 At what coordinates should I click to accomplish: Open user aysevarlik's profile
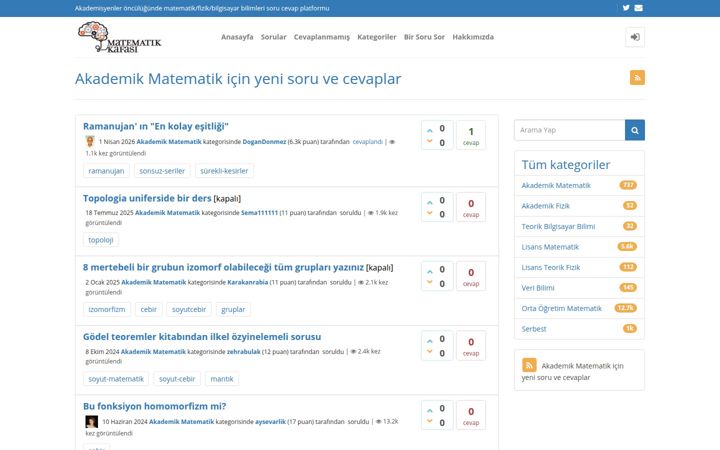point(270,422)
